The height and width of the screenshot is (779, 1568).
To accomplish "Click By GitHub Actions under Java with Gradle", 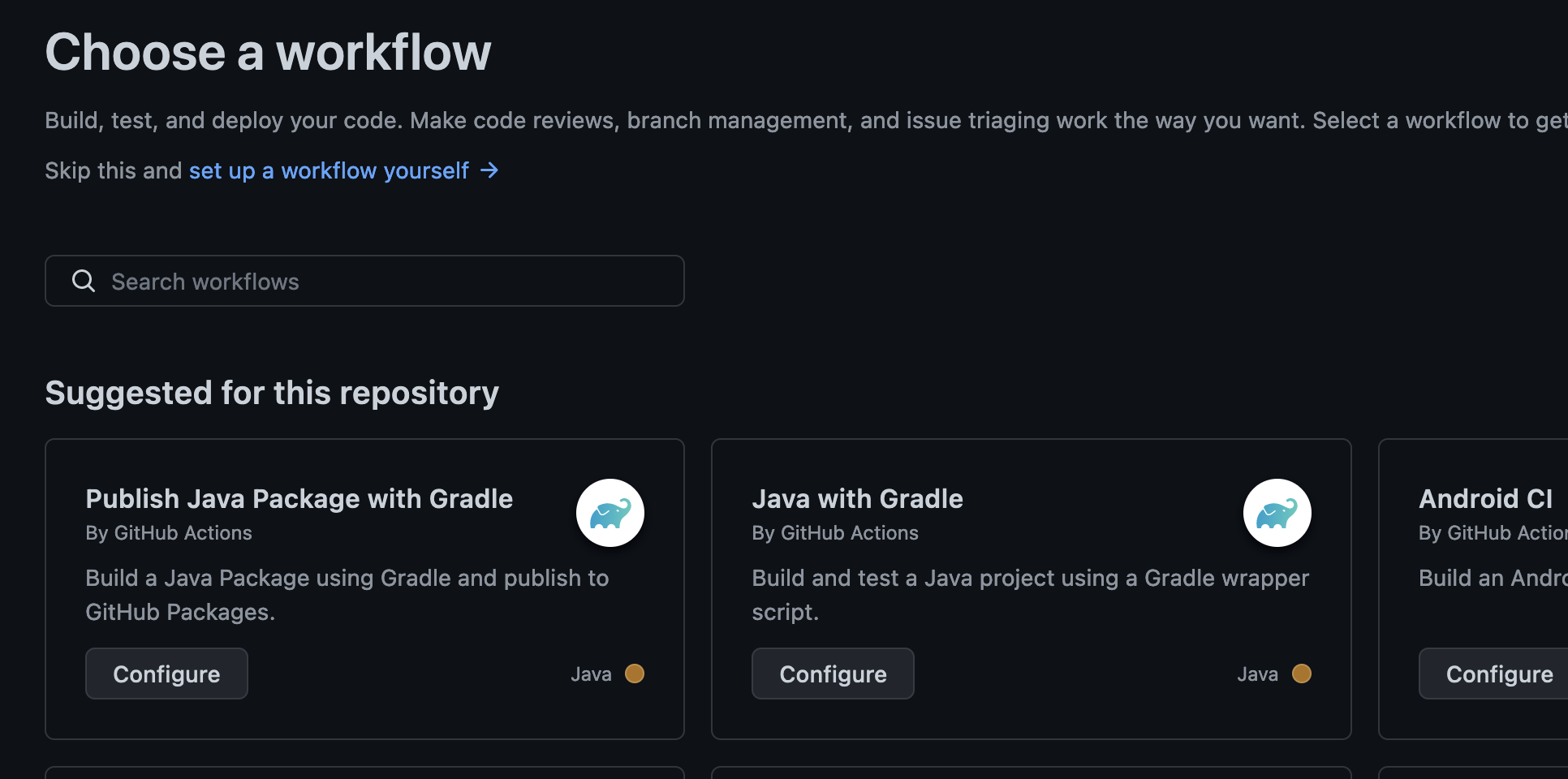I will click(835, 533).
